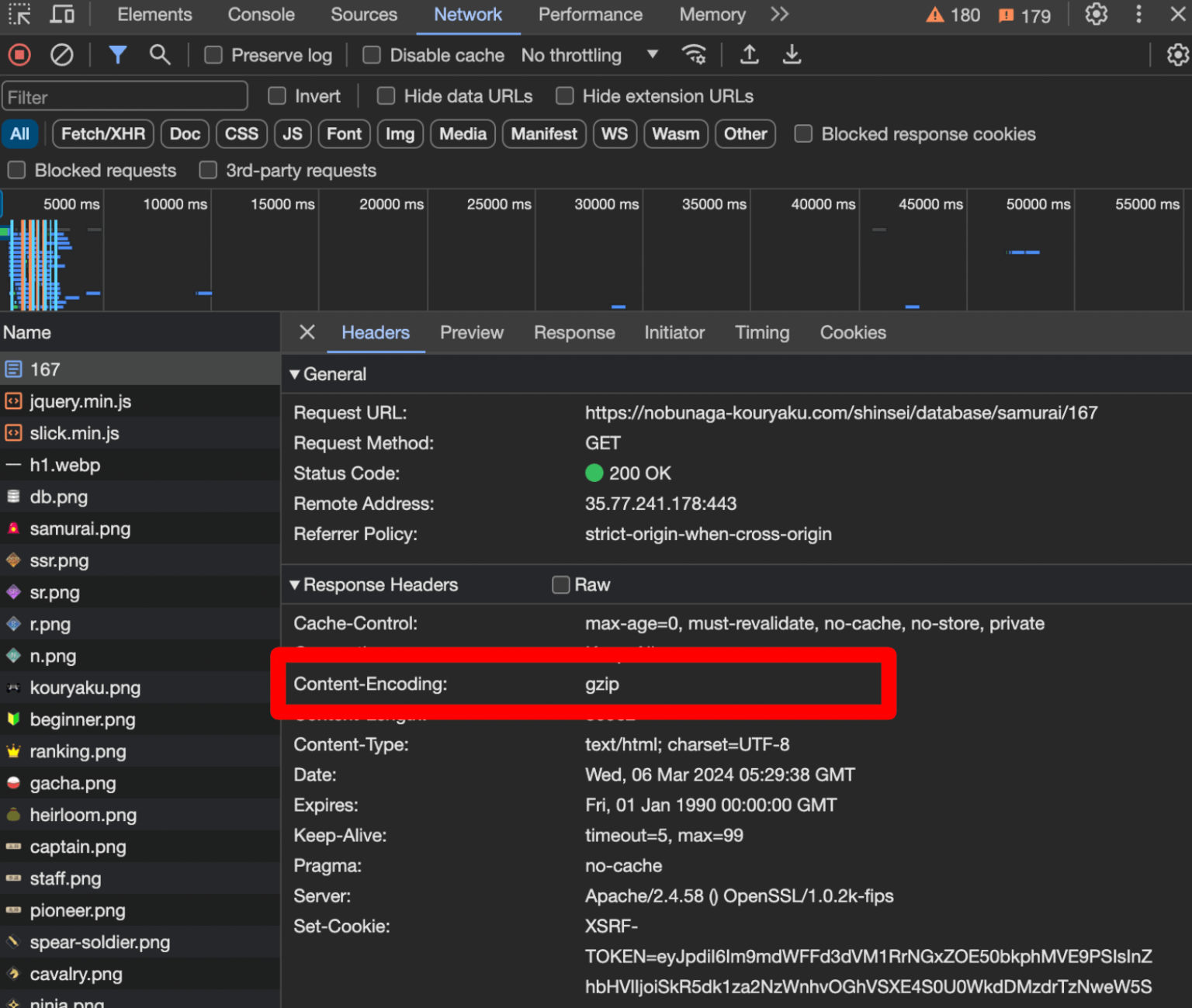Select the 167 document request
This screenshot has height=1008, width=1192.
coord(140,369)
